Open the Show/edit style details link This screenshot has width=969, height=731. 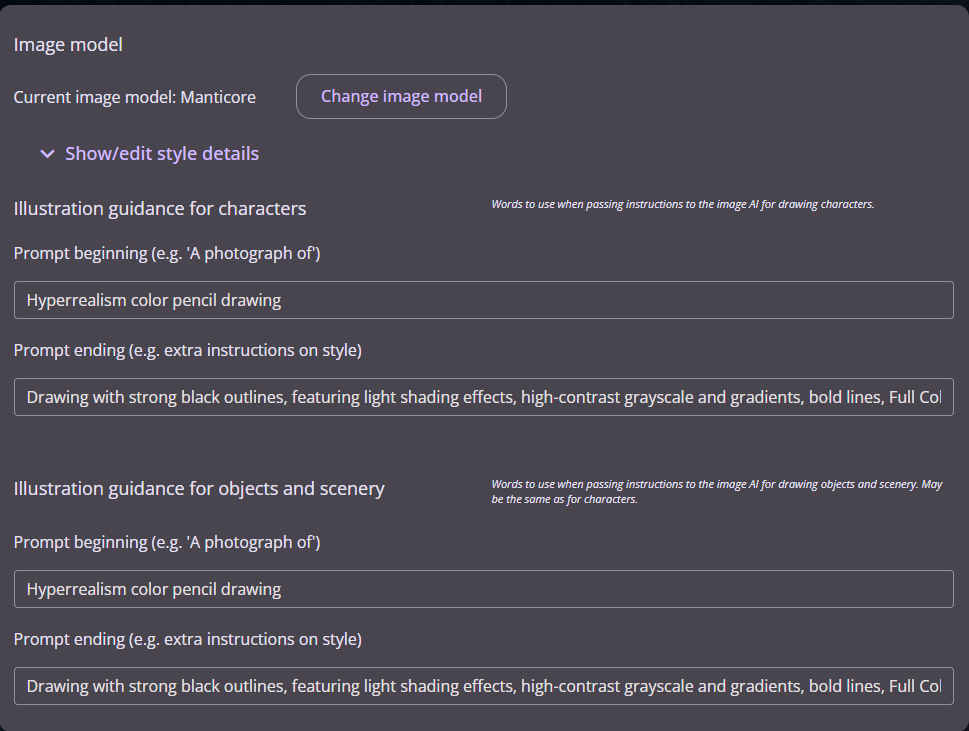click(161, 154)
